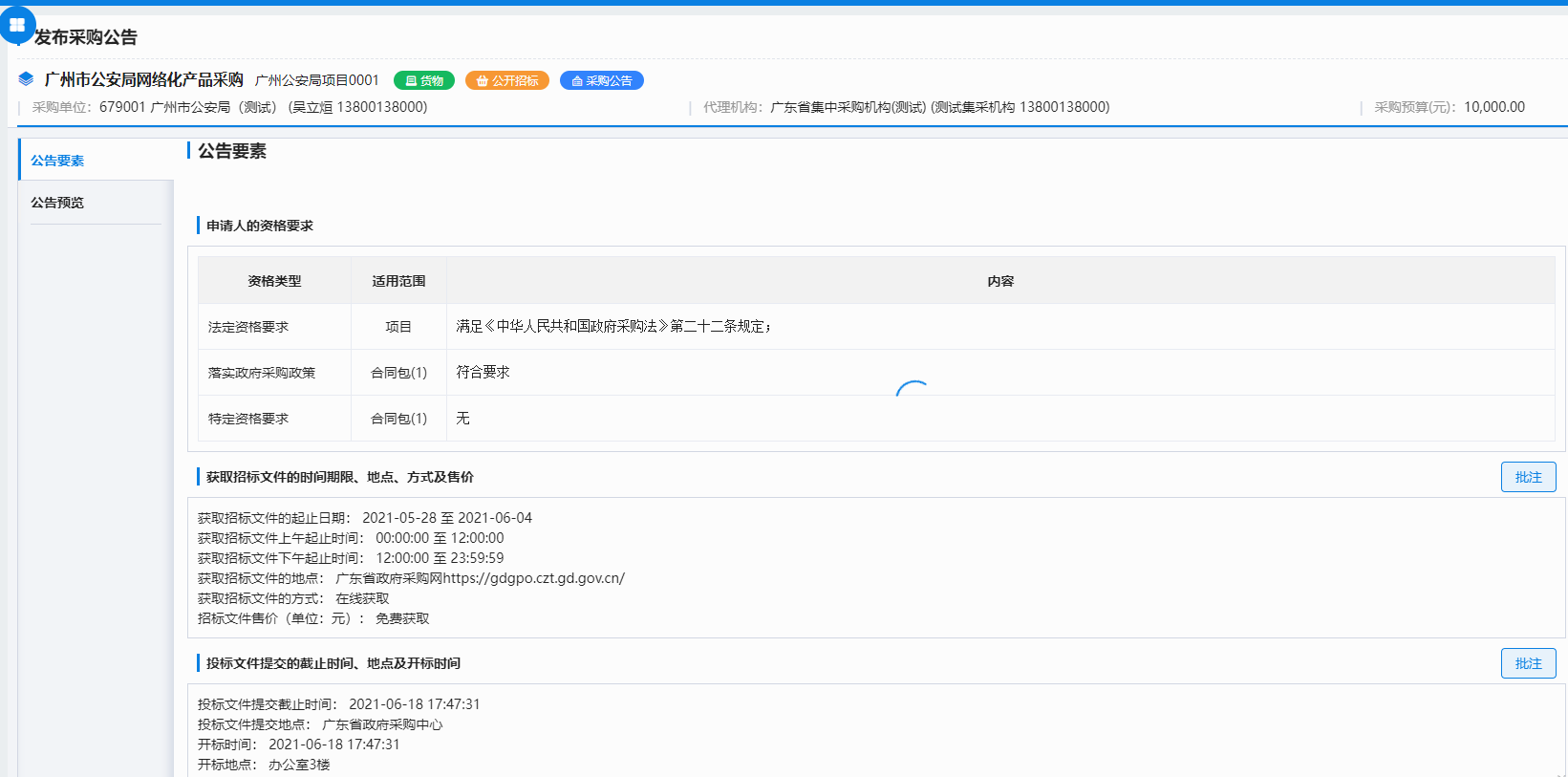Click the layers icon beside project title
This screenshot has height=777, width=1568.
click(x=26, y=79)
